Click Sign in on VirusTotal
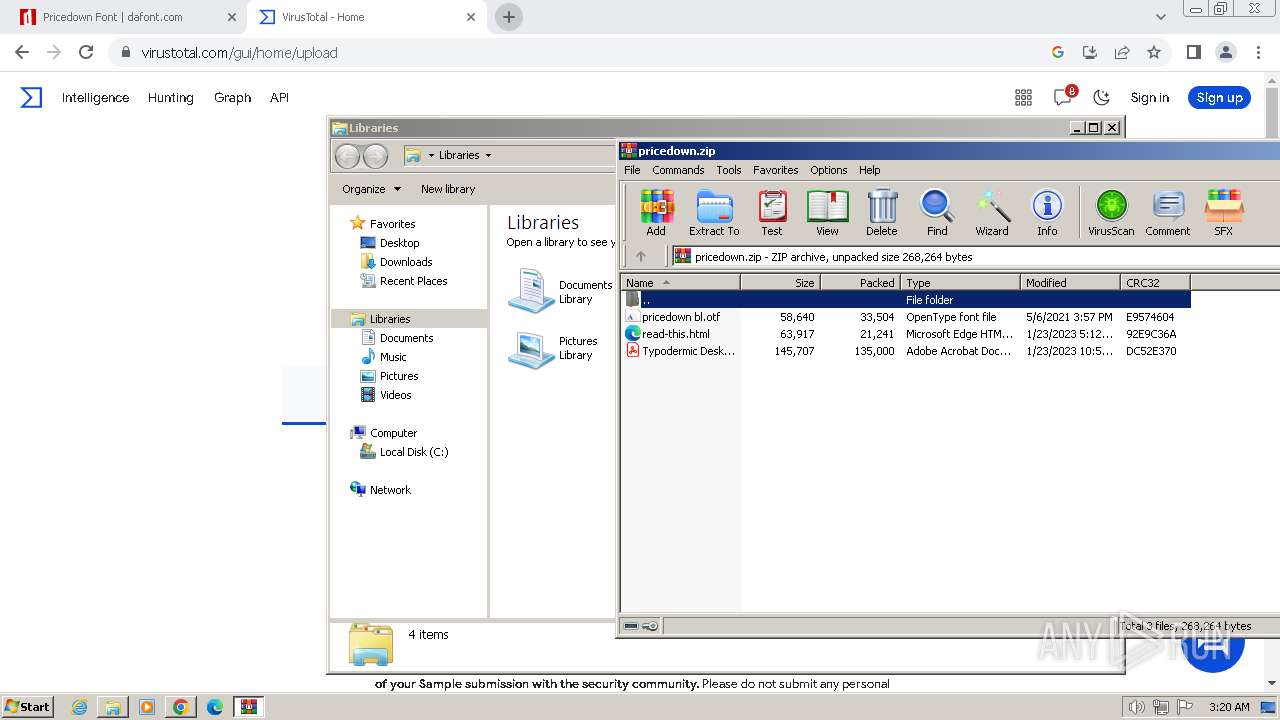Image resolution: width=1280 pixels, height=720 pixels. click(1149, 97)
